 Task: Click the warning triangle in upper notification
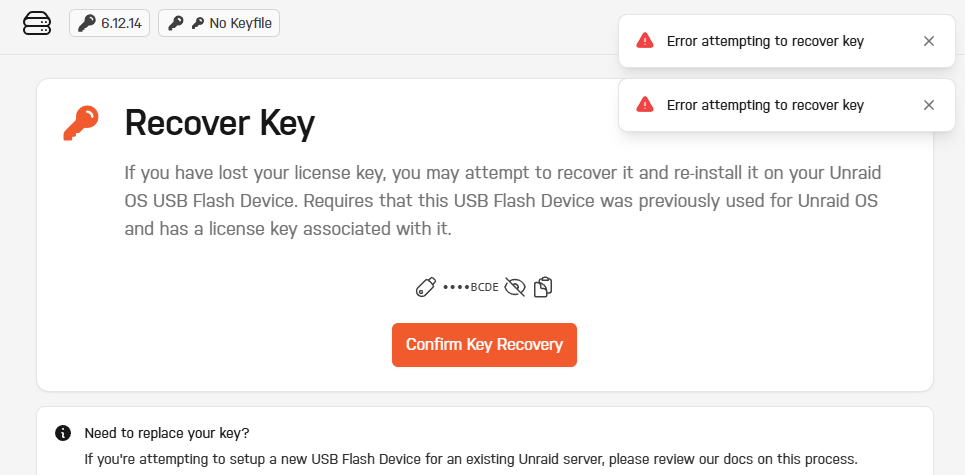coord(645,41)
